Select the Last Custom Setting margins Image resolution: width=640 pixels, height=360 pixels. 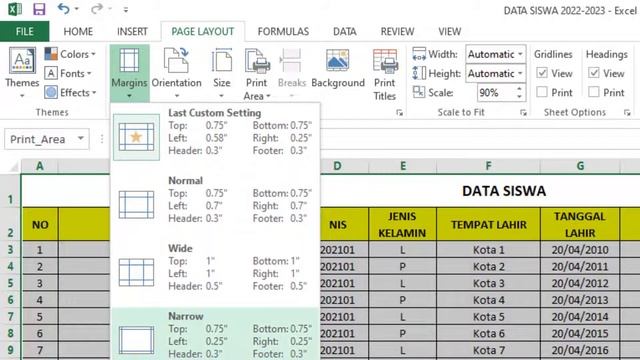pyautogui.click(x=215, y=137)
